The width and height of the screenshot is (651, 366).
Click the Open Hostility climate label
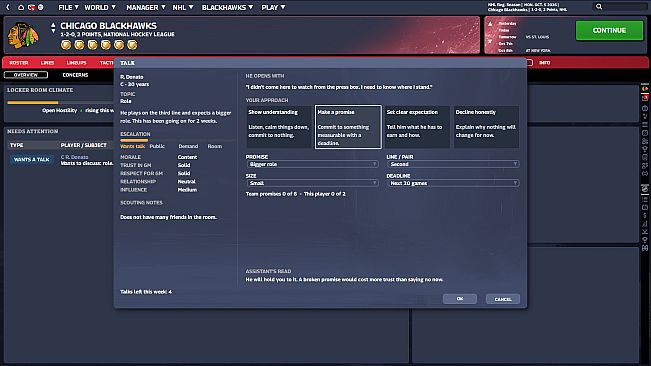59,110
